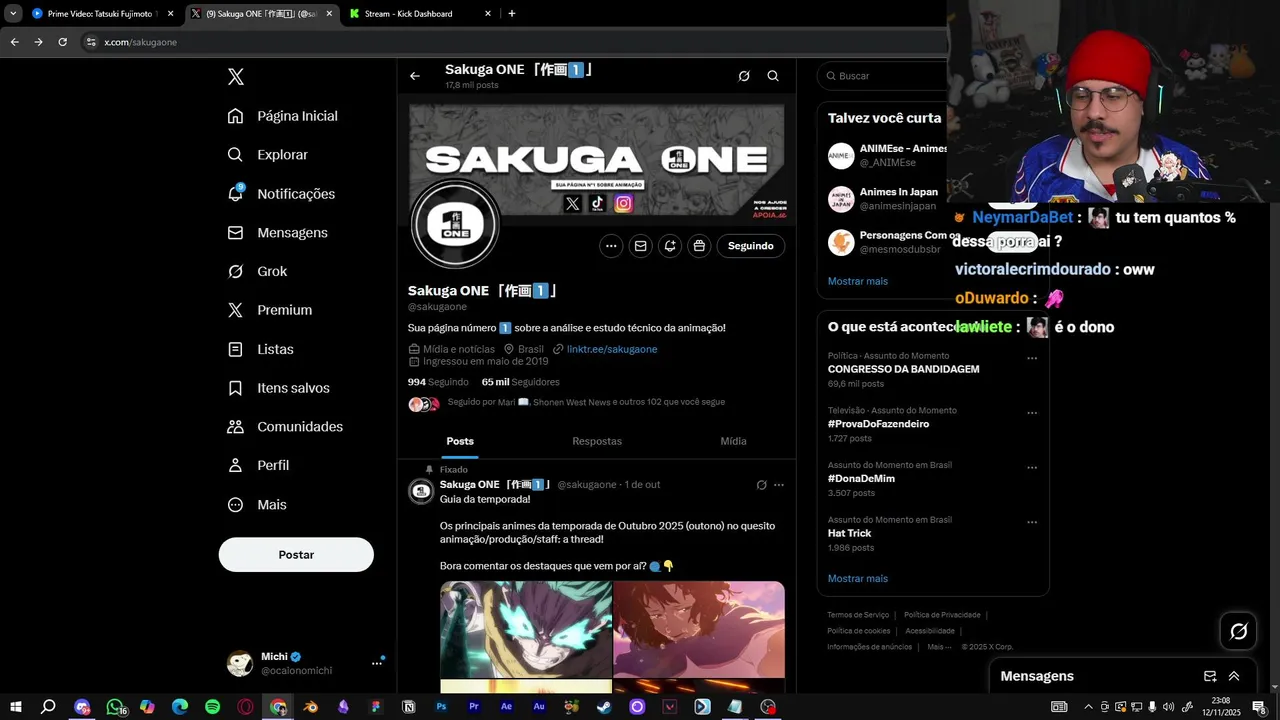This screenshot has width=1280, height=720.
Task: Open Grok from the sidebar
Action: pos(257,271)
